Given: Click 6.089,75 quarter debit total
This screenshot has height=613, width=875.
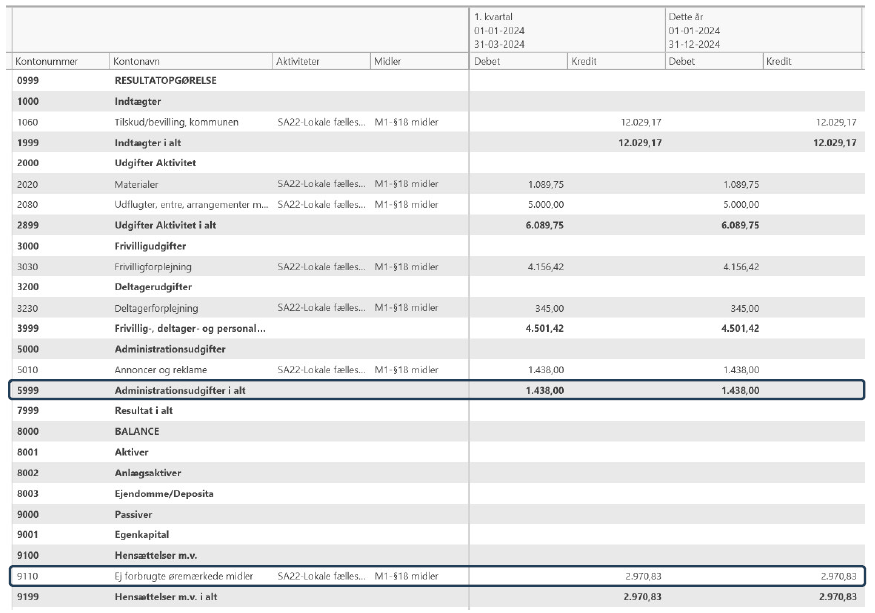Looking at the screenshot, I should (x=544, y=226).
